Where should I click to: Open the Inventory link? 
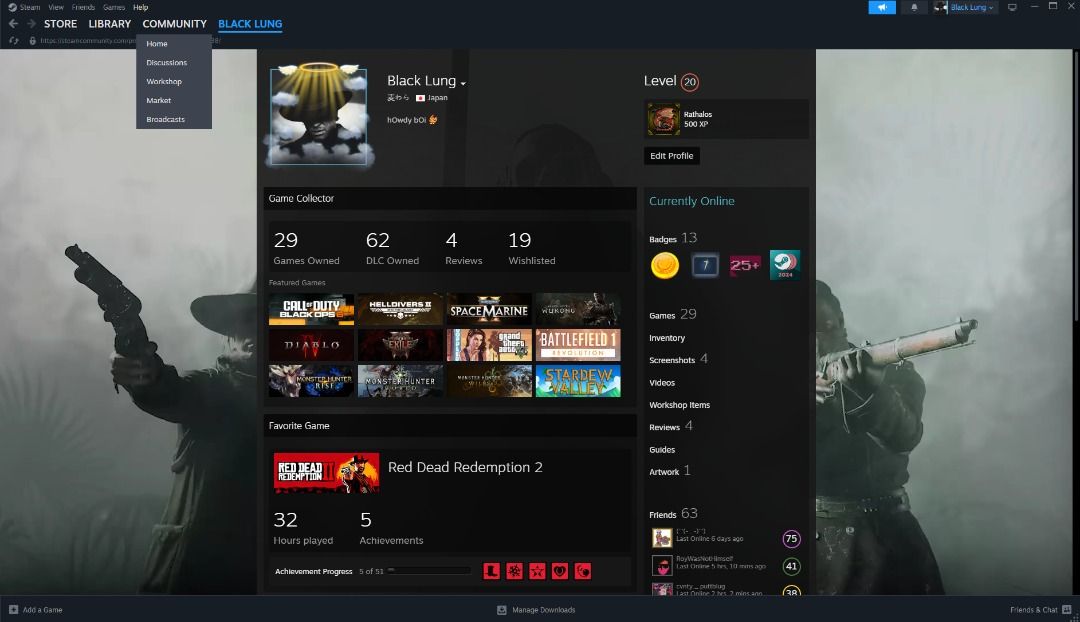click(x=667, y=338)
